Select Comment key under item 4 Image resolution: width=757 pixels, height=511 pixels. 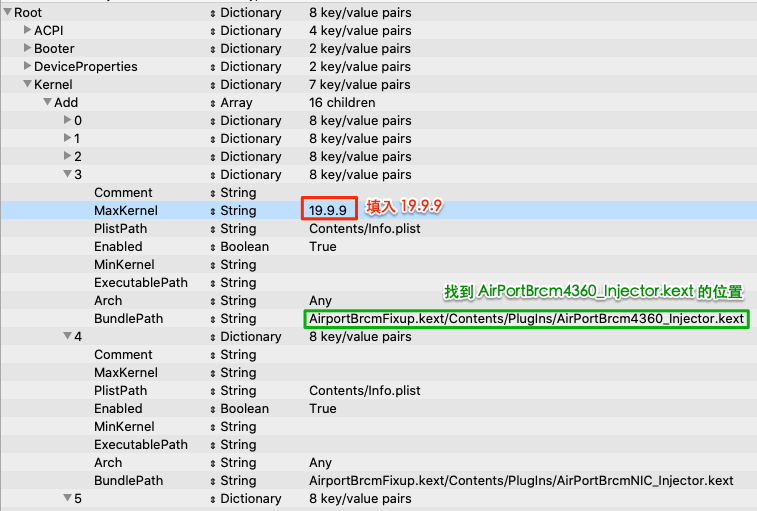tap(123, 355)
